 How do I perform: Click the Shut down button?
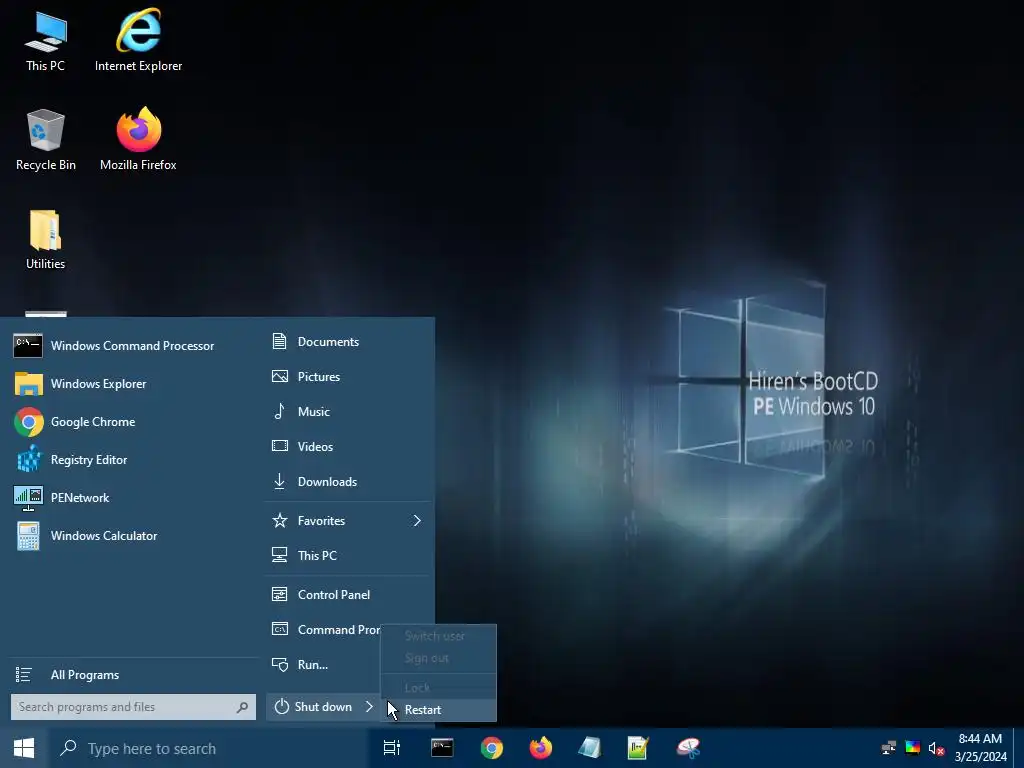click(313, 707)
